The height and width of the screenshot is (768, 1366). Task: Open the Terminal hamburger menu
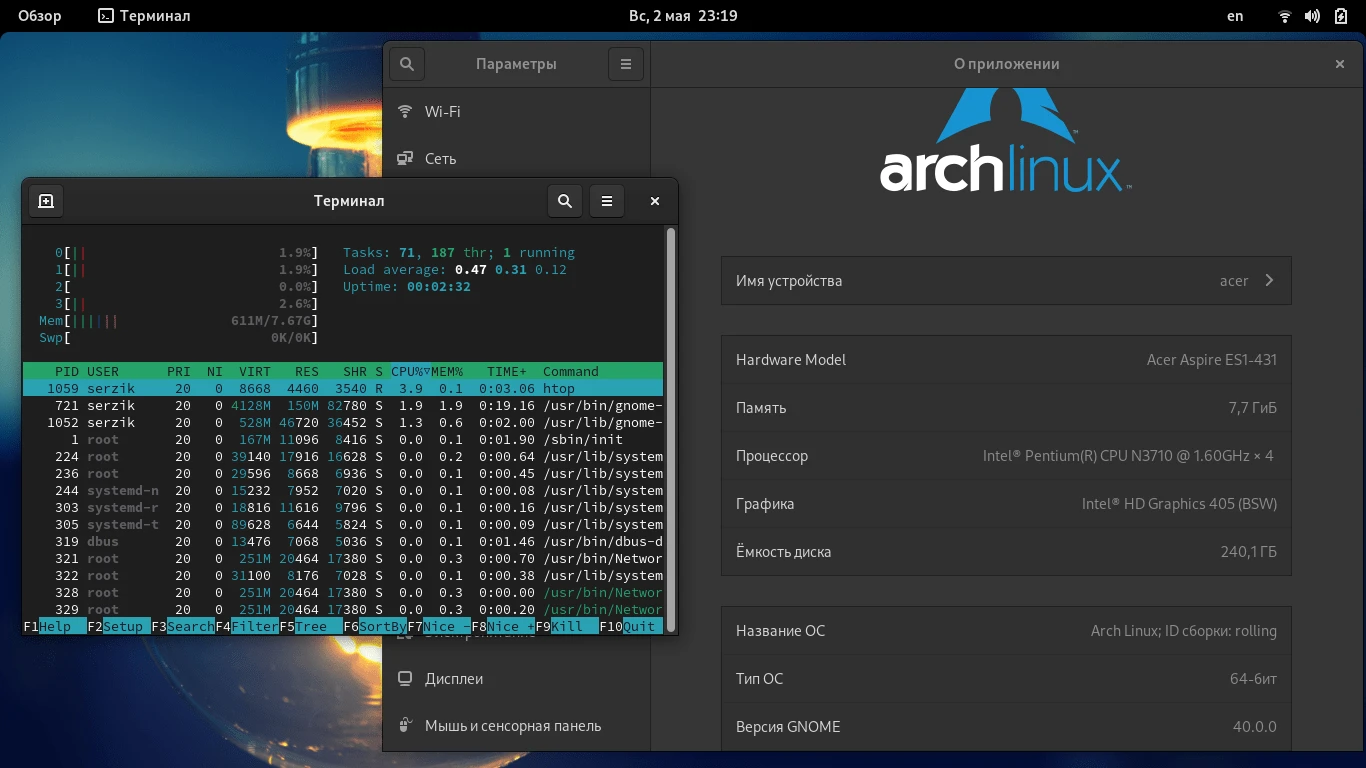607,201
